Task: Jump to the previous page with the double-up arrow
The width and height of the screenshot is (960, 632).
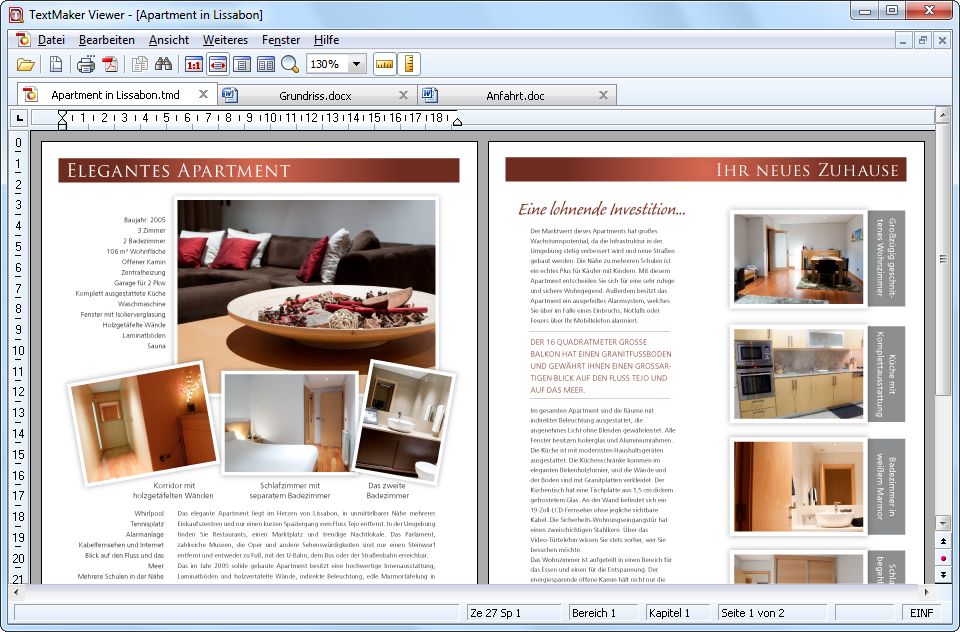Action: coord(943,541)
